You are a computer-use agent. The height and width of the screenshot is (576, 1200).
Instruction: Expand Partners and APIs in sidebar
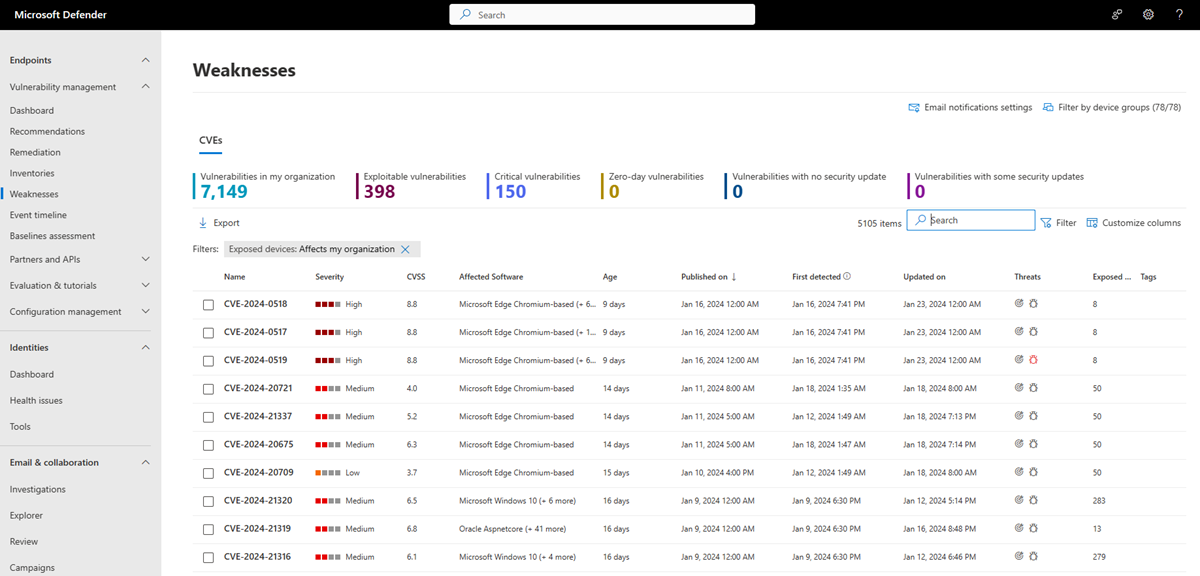pyautogui.click(x=145, y=259)
